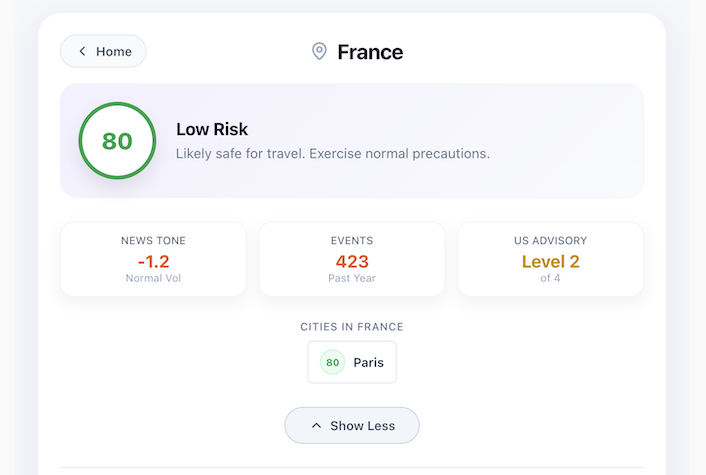Open the US Advisory stat card
Image resolution: width=706 pixels, height=475 pixels.
[x=550, y=259]
